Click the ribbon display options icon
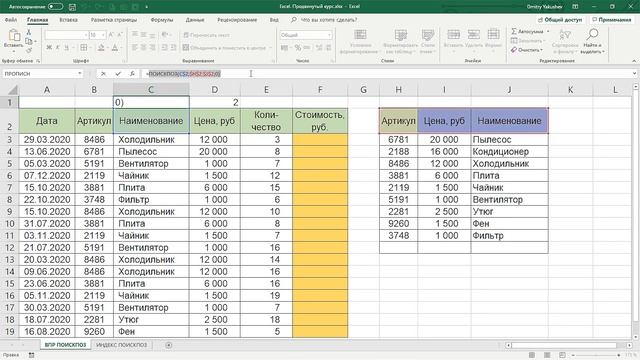640x360 pixels. point(575,7)
